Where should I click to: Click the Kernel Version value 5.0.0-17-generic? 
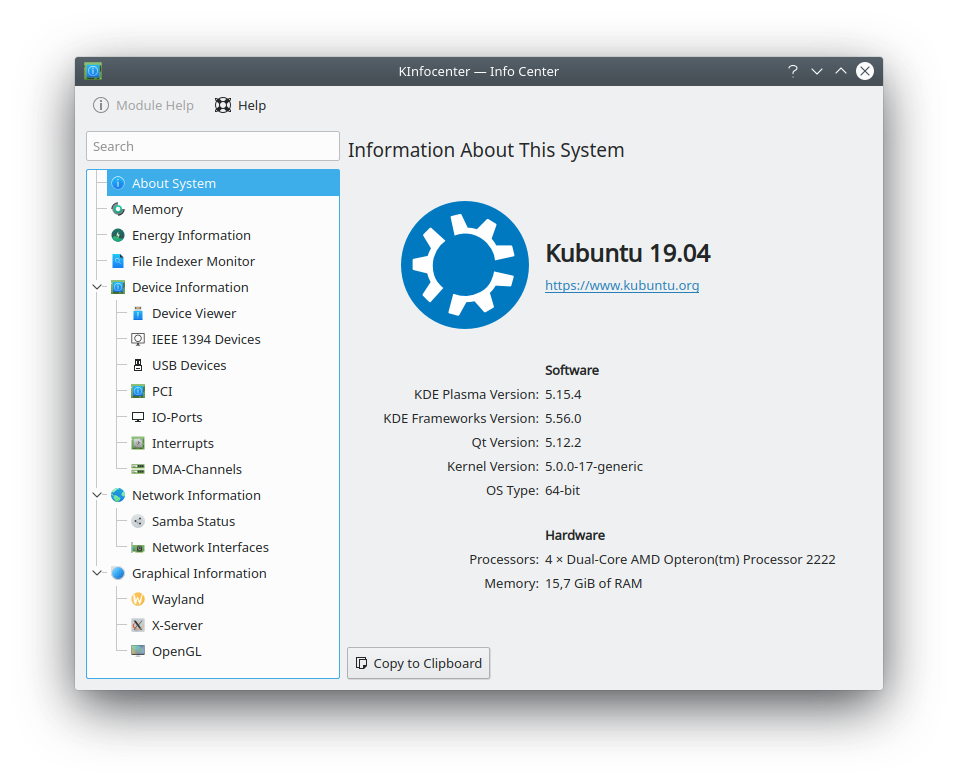(594, 467)
